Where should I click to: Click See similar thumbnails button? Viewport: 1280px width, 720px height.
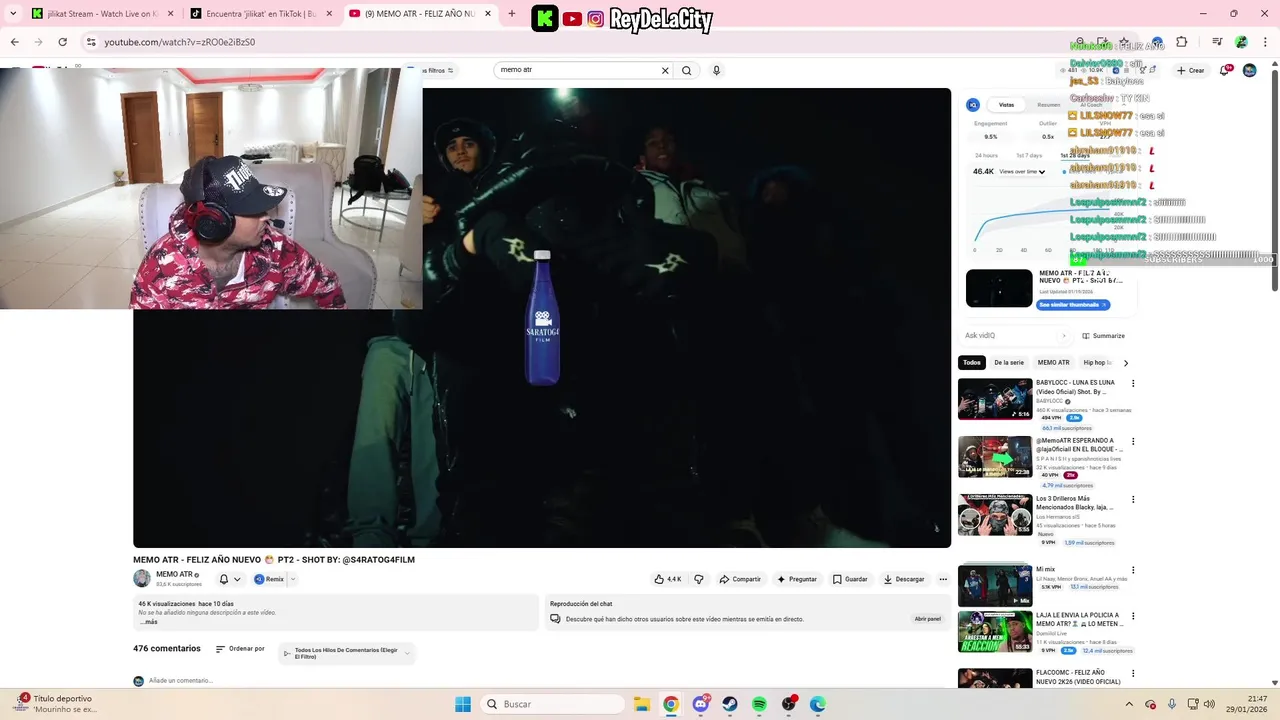(1073, 305)
